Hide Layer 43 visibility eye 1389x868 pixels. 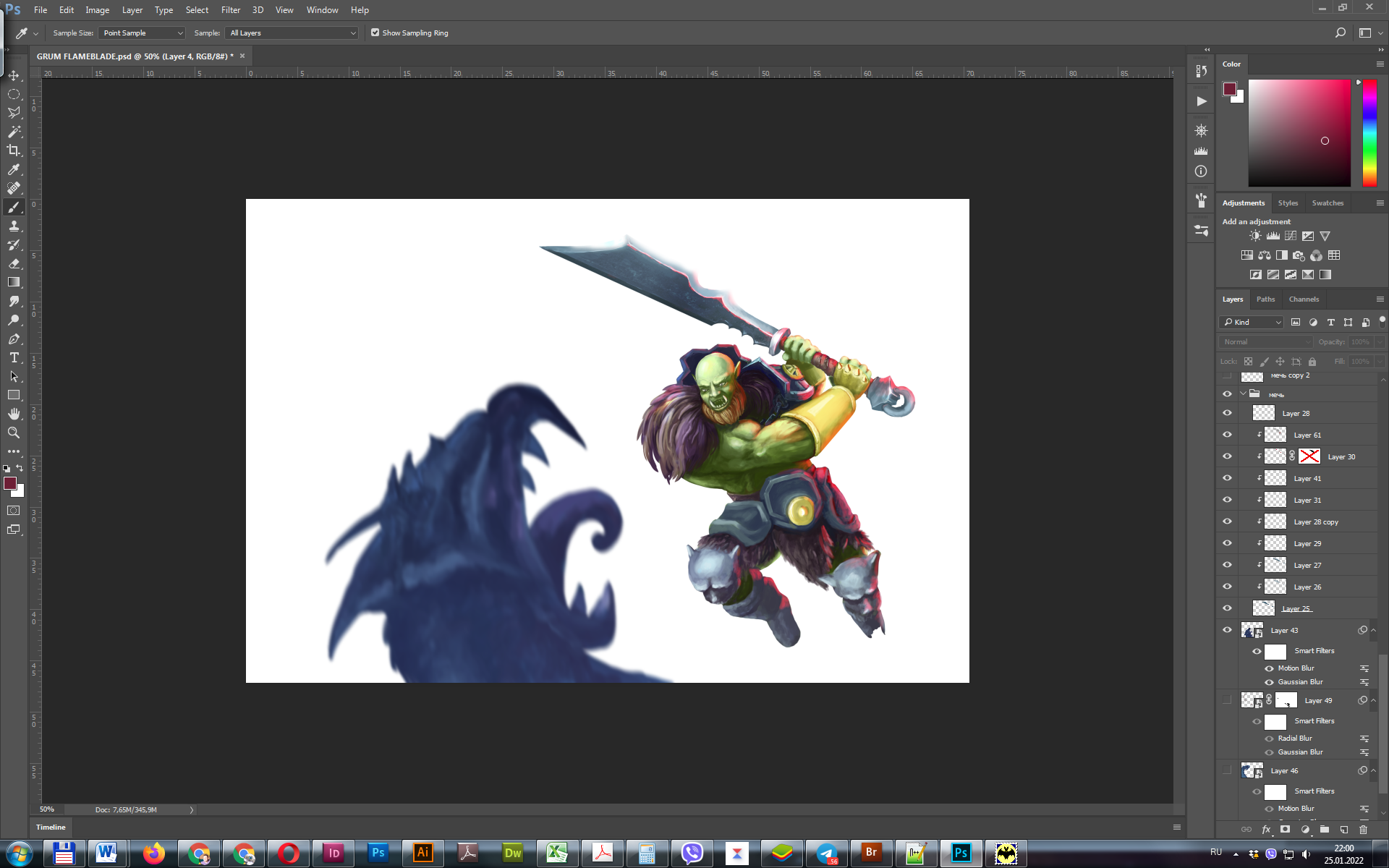tap(1227, 630)
